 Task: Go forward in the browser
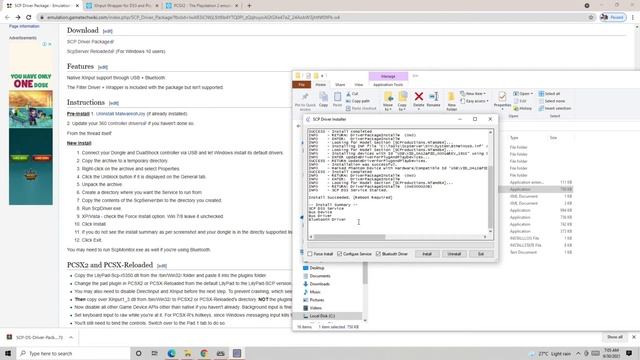pos(18,18)
